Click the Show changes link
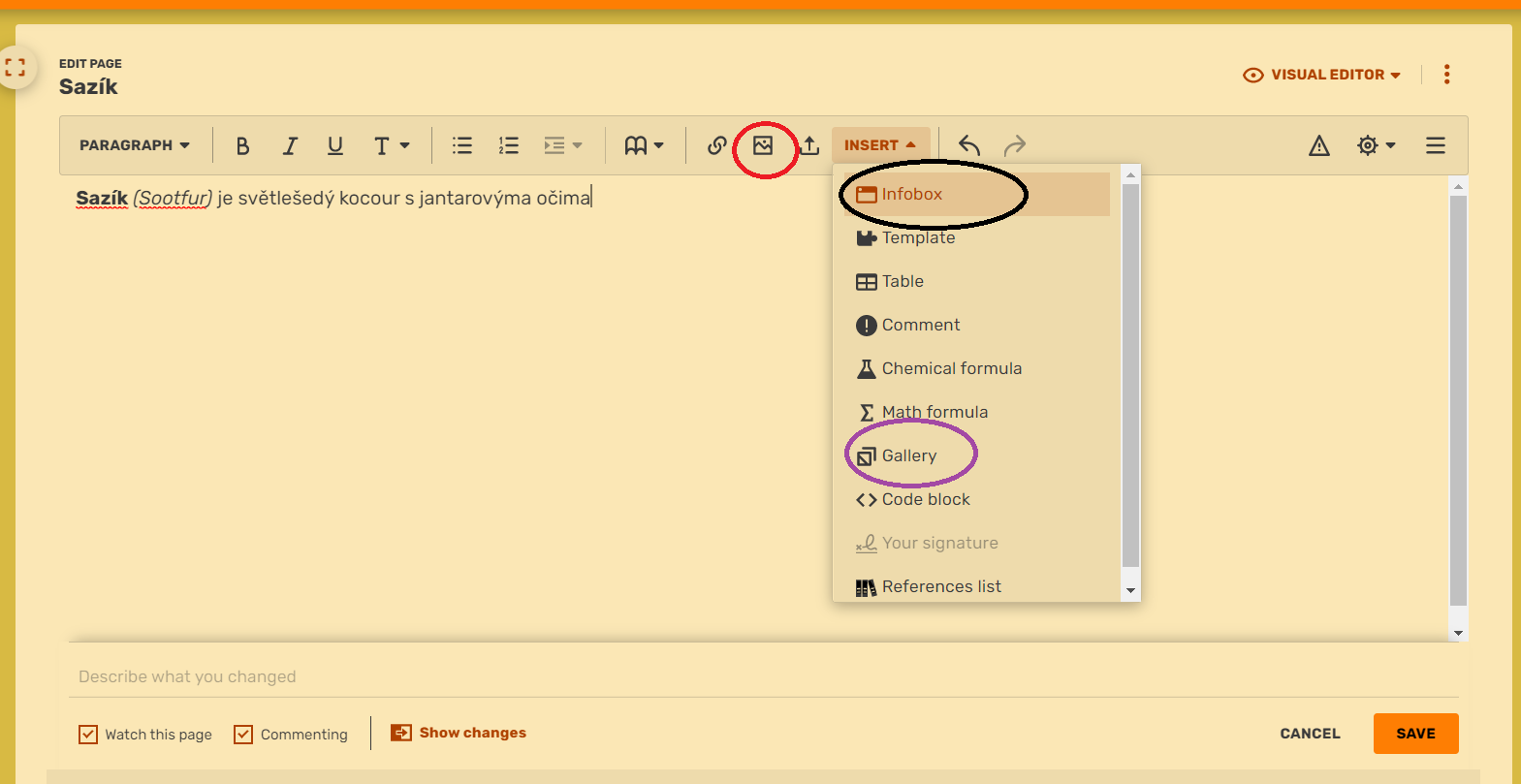 click(x=459, y=733)
